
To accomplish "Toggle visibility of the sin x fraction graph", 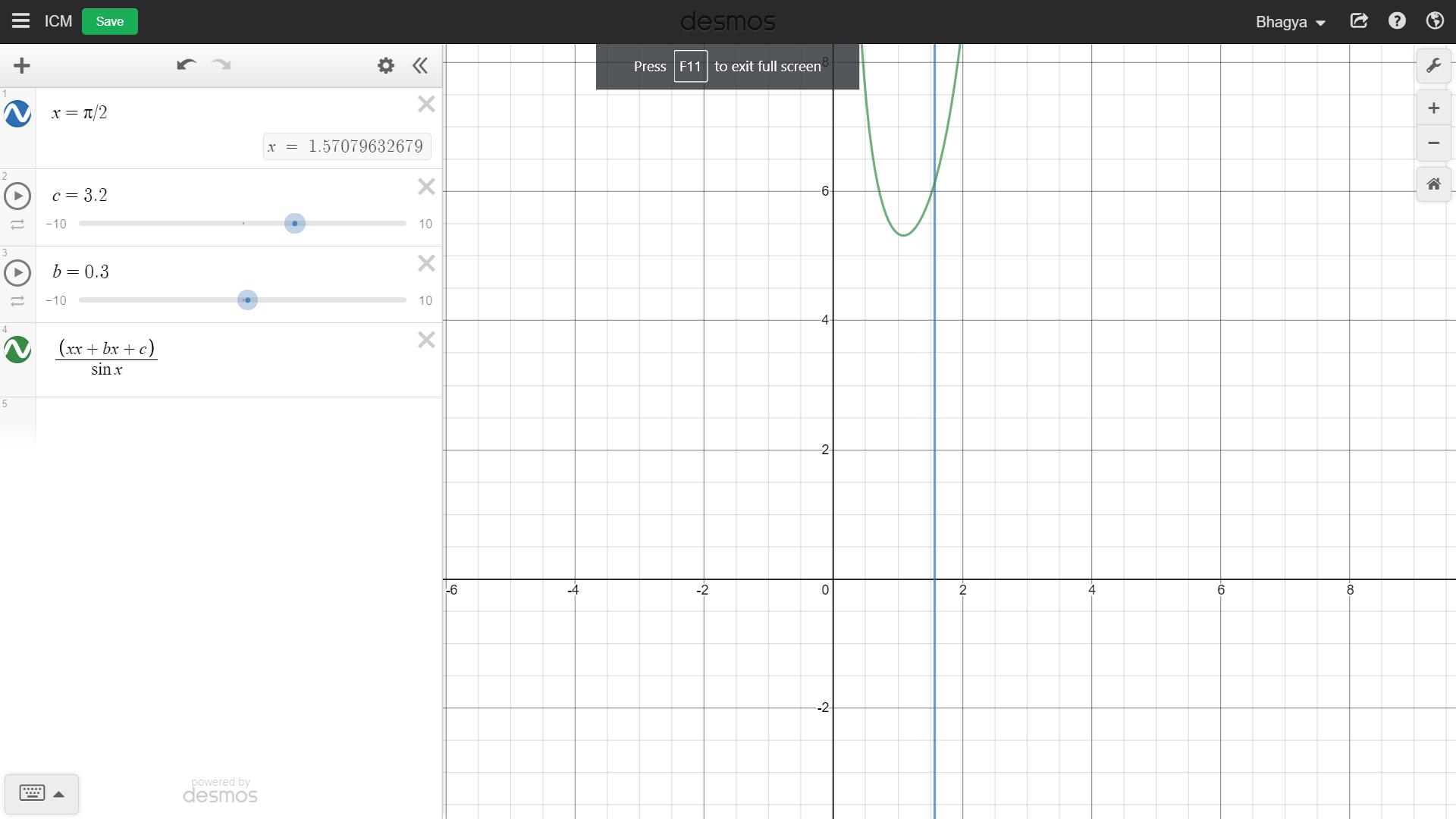I will [17, 350].
